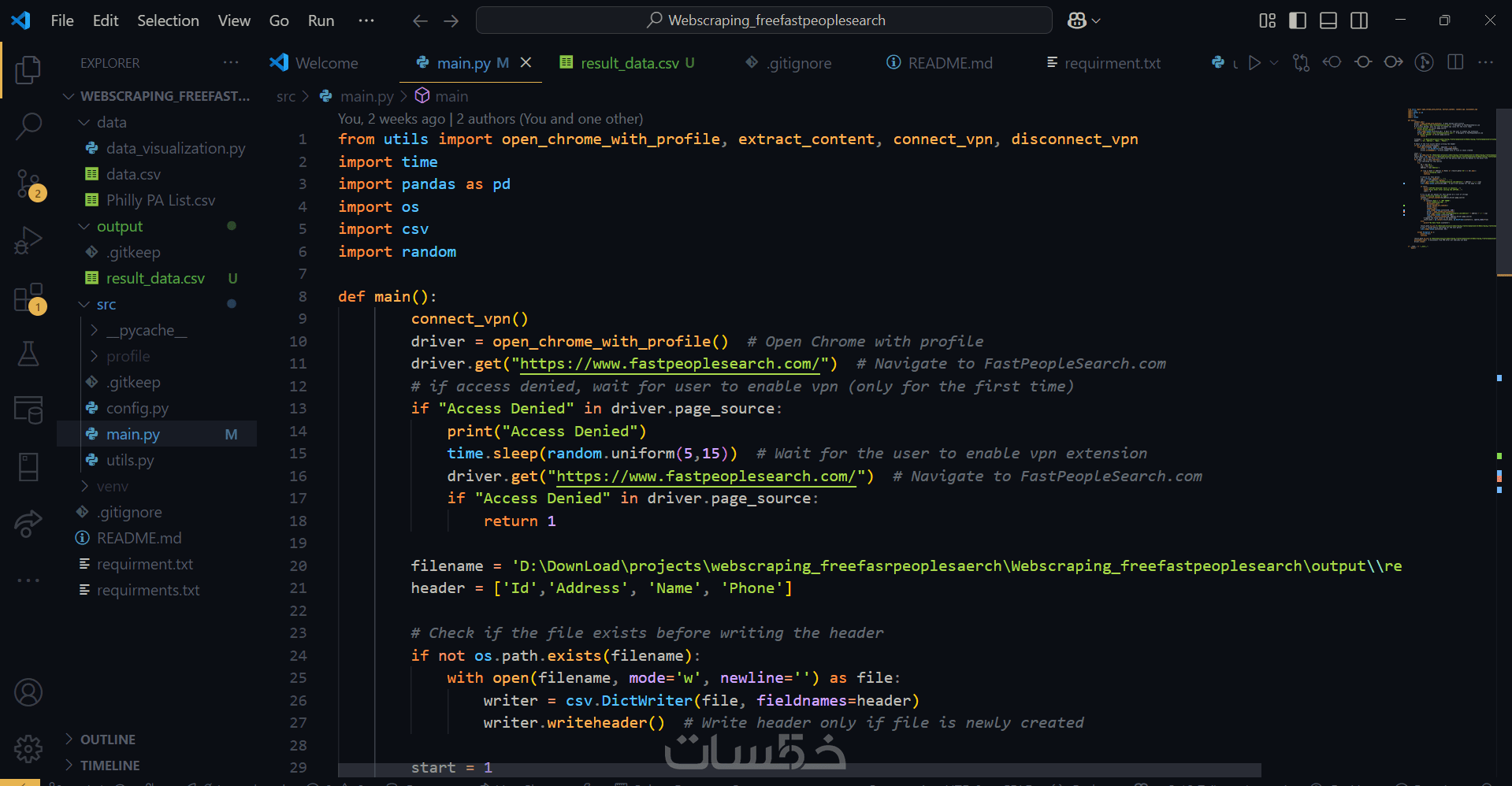Open the Manage gear settings icon

(x=28, y=748)
